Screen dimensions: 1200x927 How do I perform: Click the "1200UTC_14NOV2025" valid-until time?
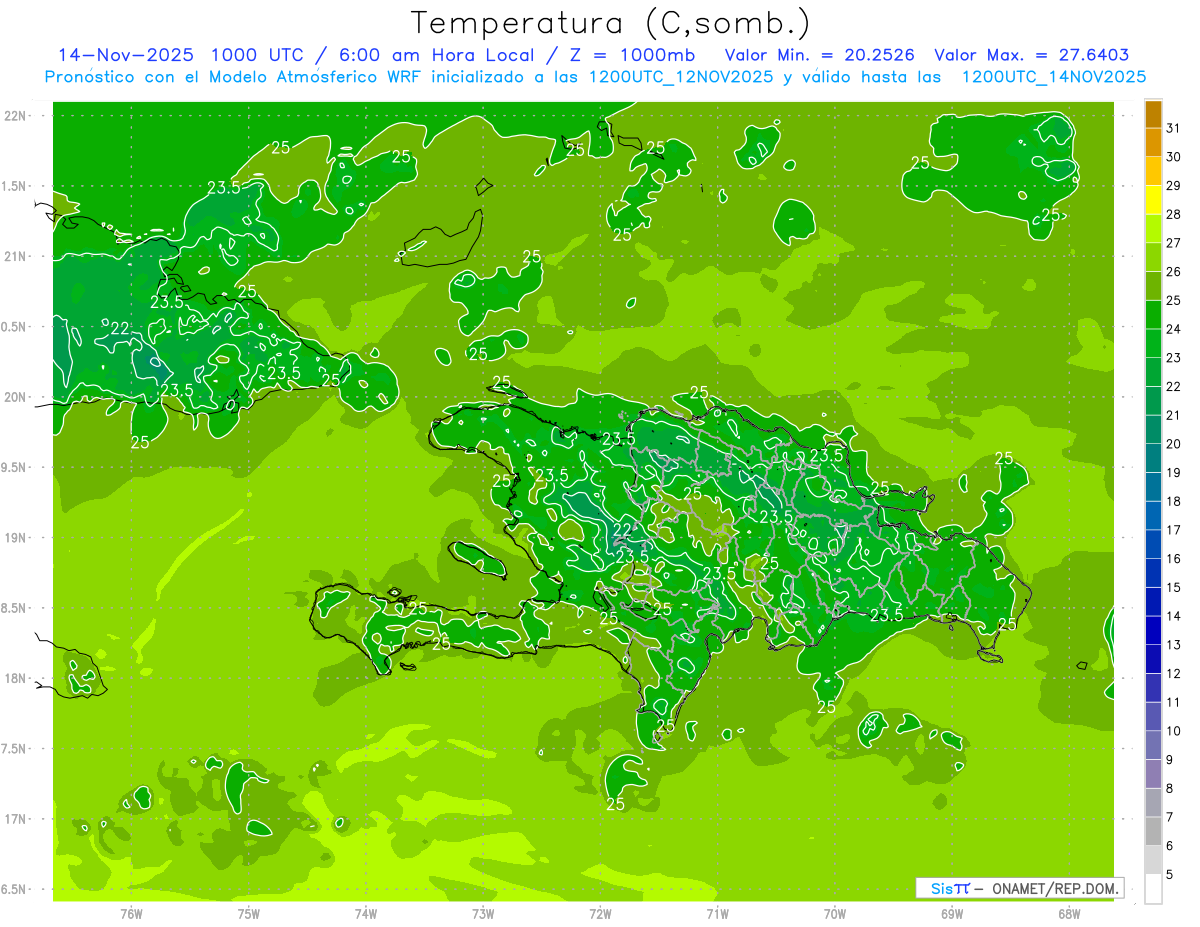click(1053, 76)
